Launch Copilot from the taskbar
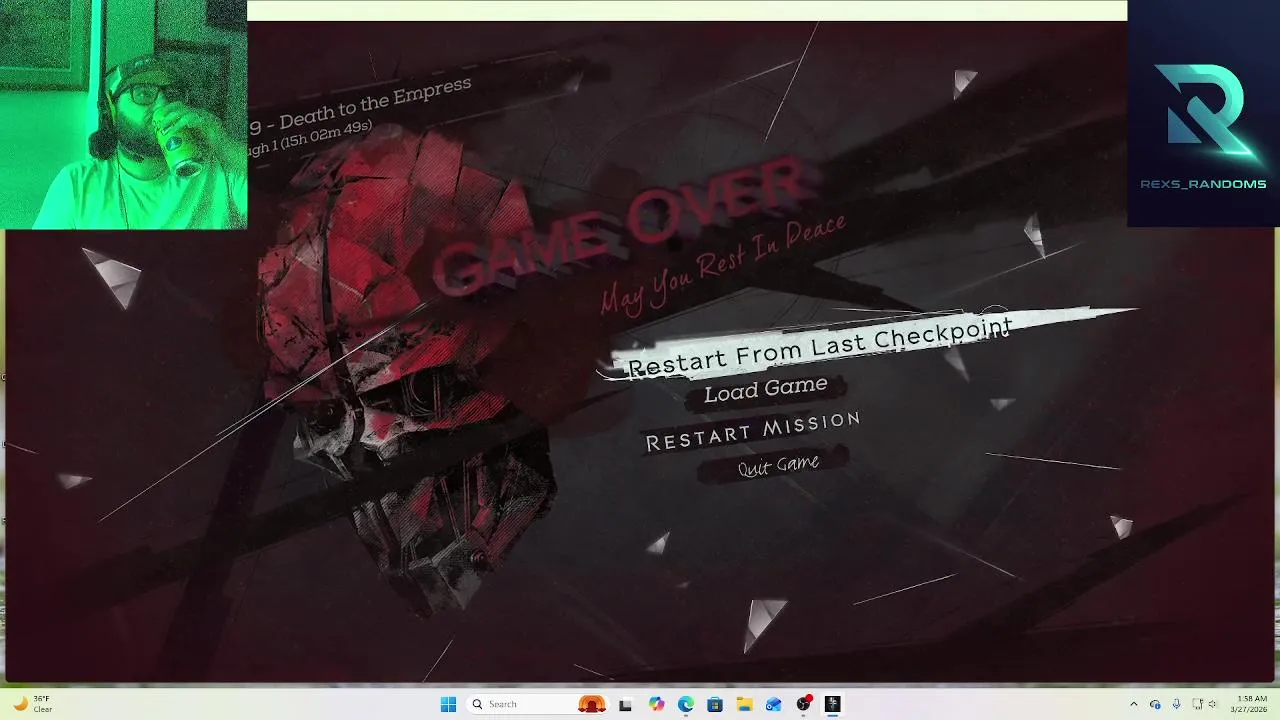This screenshot has height=720, width=1280. [x=656, y=704]
